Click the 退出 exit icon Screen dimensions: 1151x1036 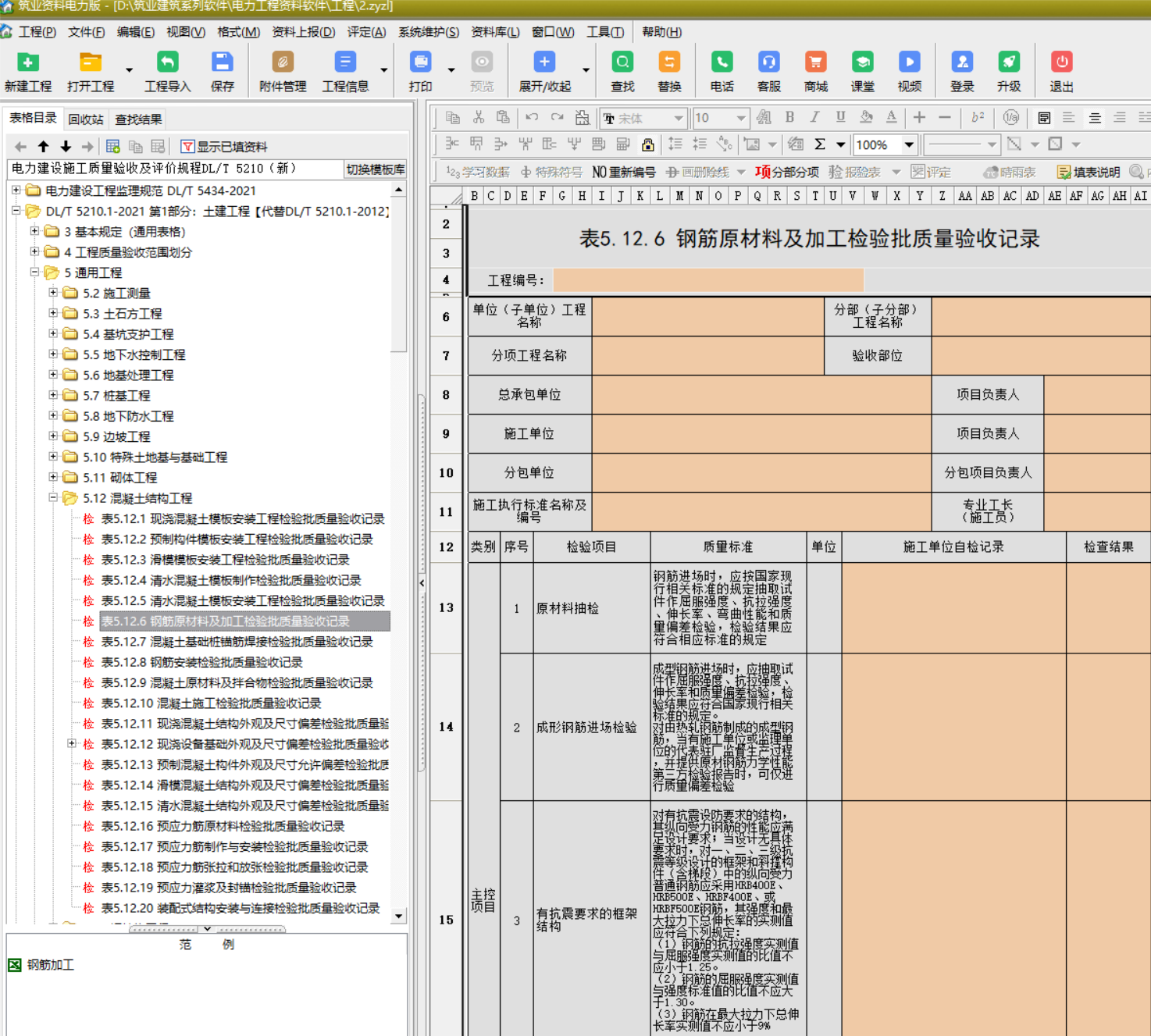(x=1061, y=62)
